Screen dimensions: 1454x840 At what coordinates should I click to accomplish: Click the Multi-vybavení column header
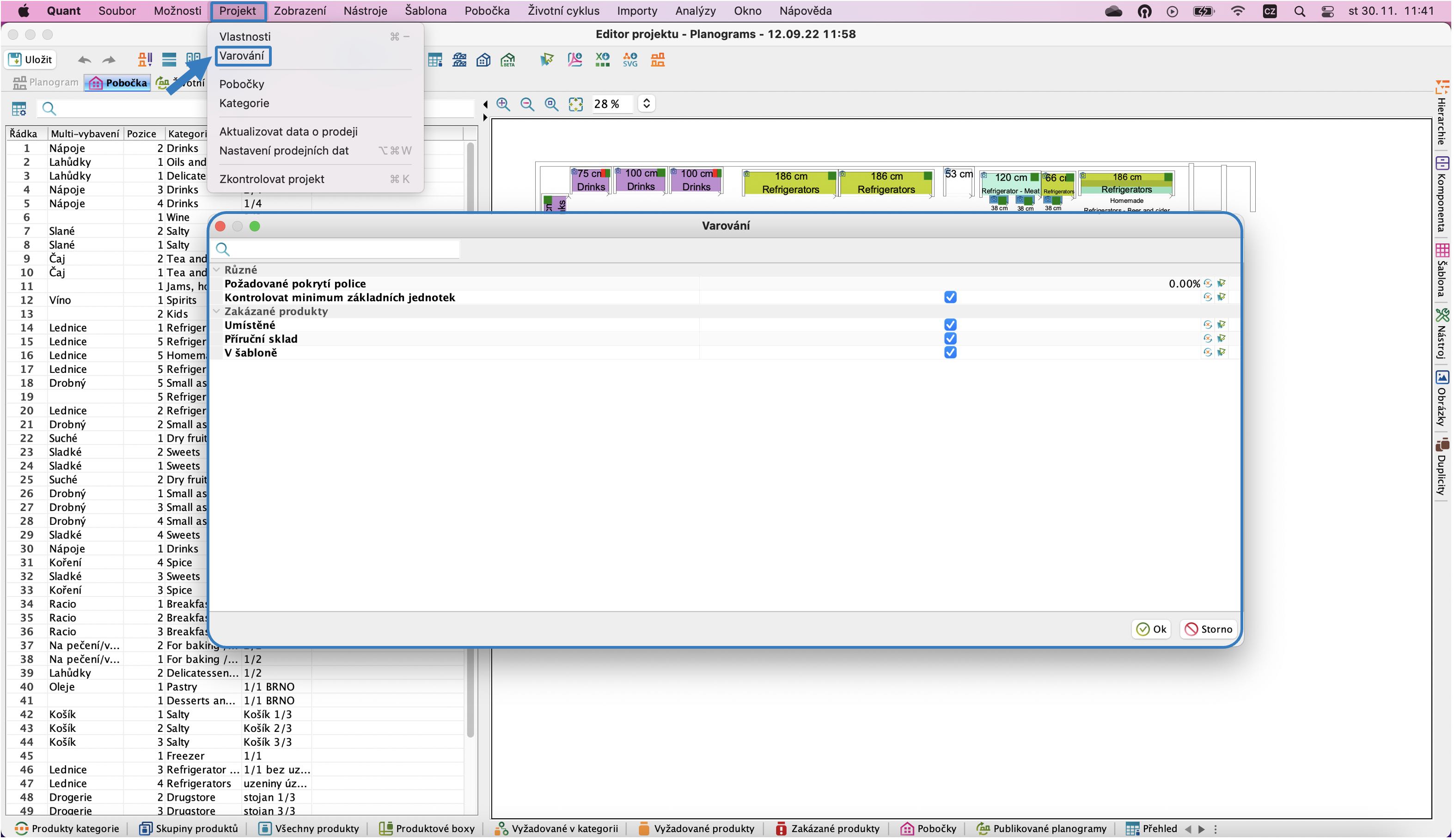(x=85, y=134)
